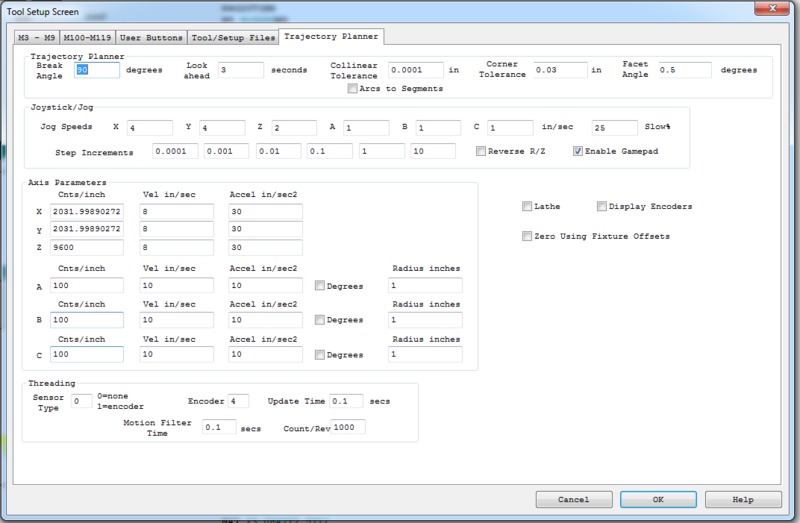Select the X axis Cnts/inch field
This screenshot has height=523, width=800.
point(85,211)
